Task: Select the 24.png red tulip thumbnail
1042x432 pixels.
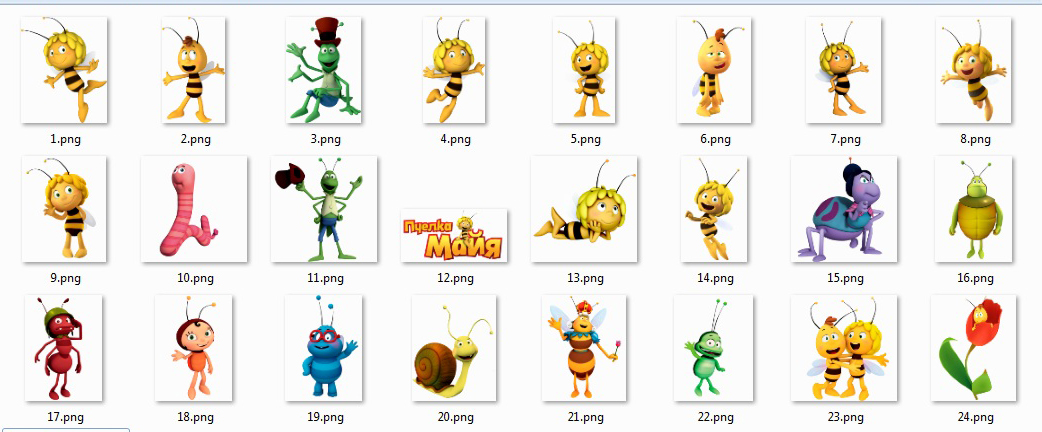Action: pos(974,348)
